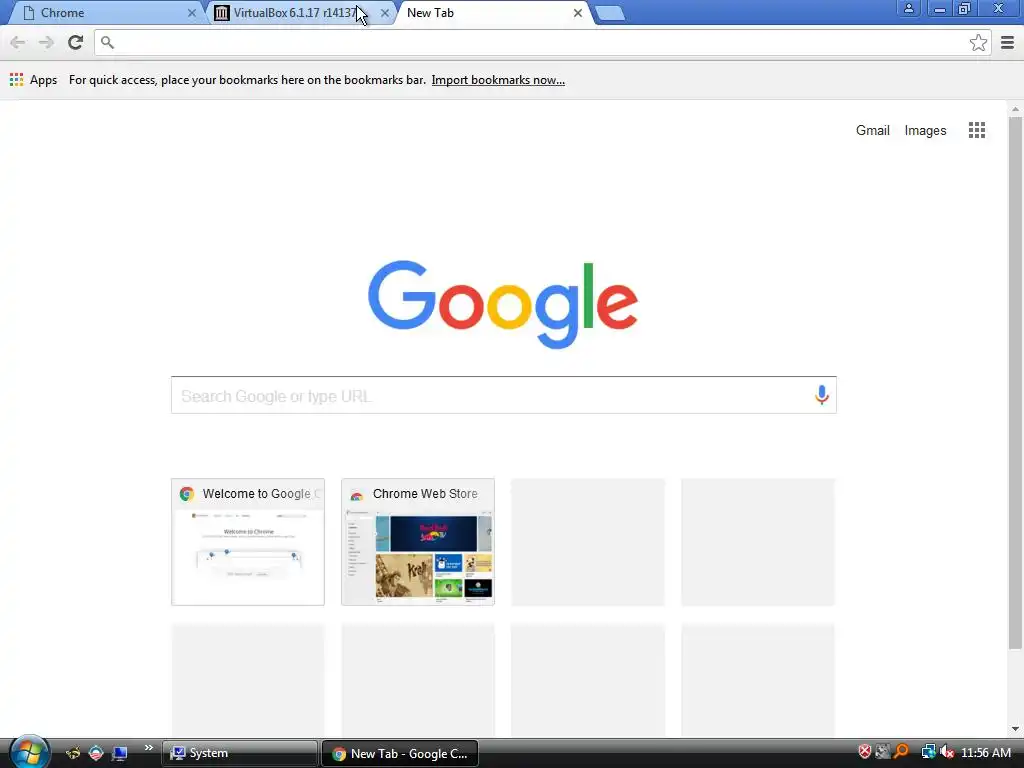The height and width of the screenshot is (768, 1024).
Task: Click Import bookmarks now link
Action: [498, 80]
